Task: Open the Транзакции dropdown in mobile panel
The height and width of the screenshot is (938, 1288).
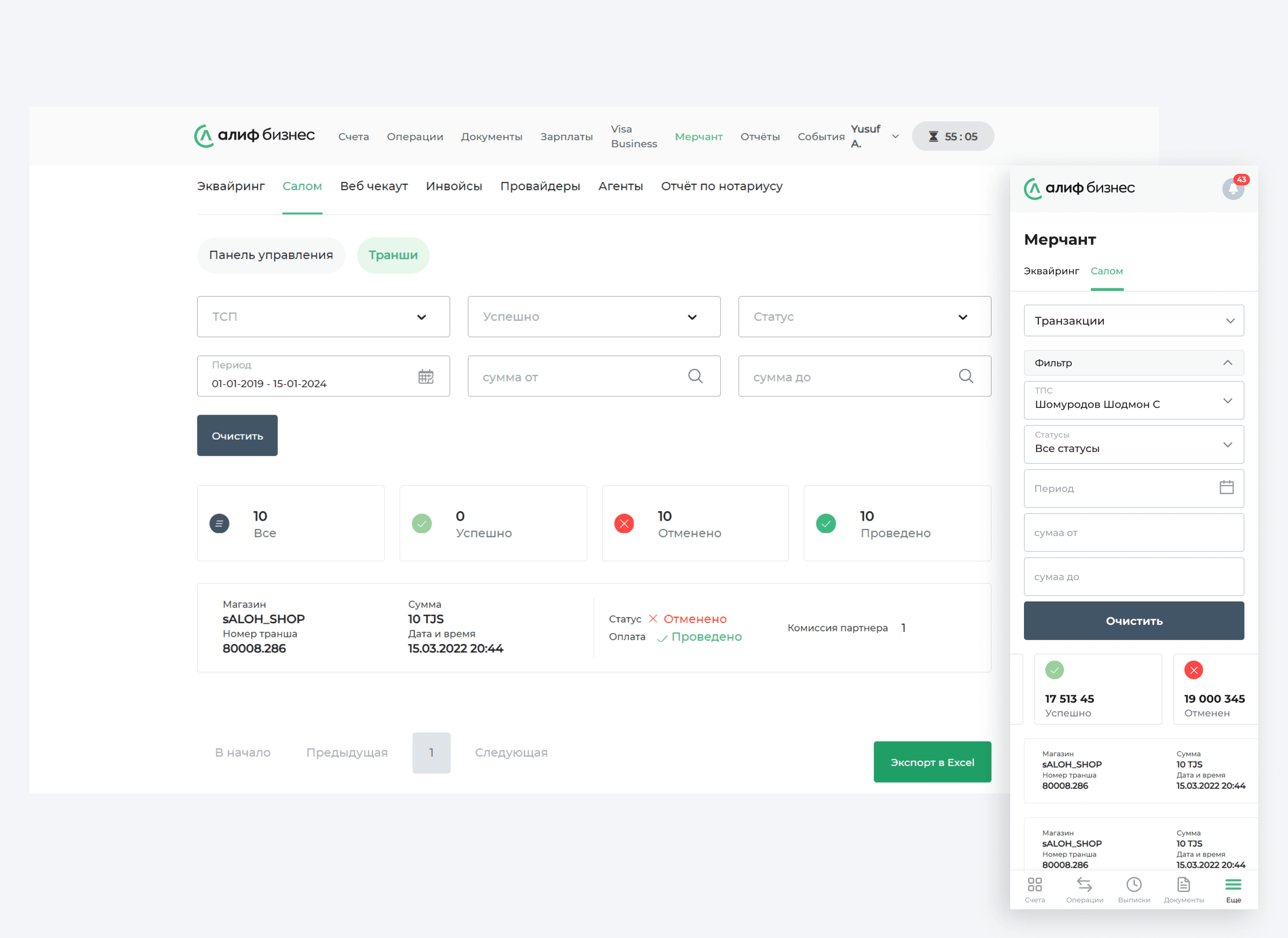Action: point(1134,321)
